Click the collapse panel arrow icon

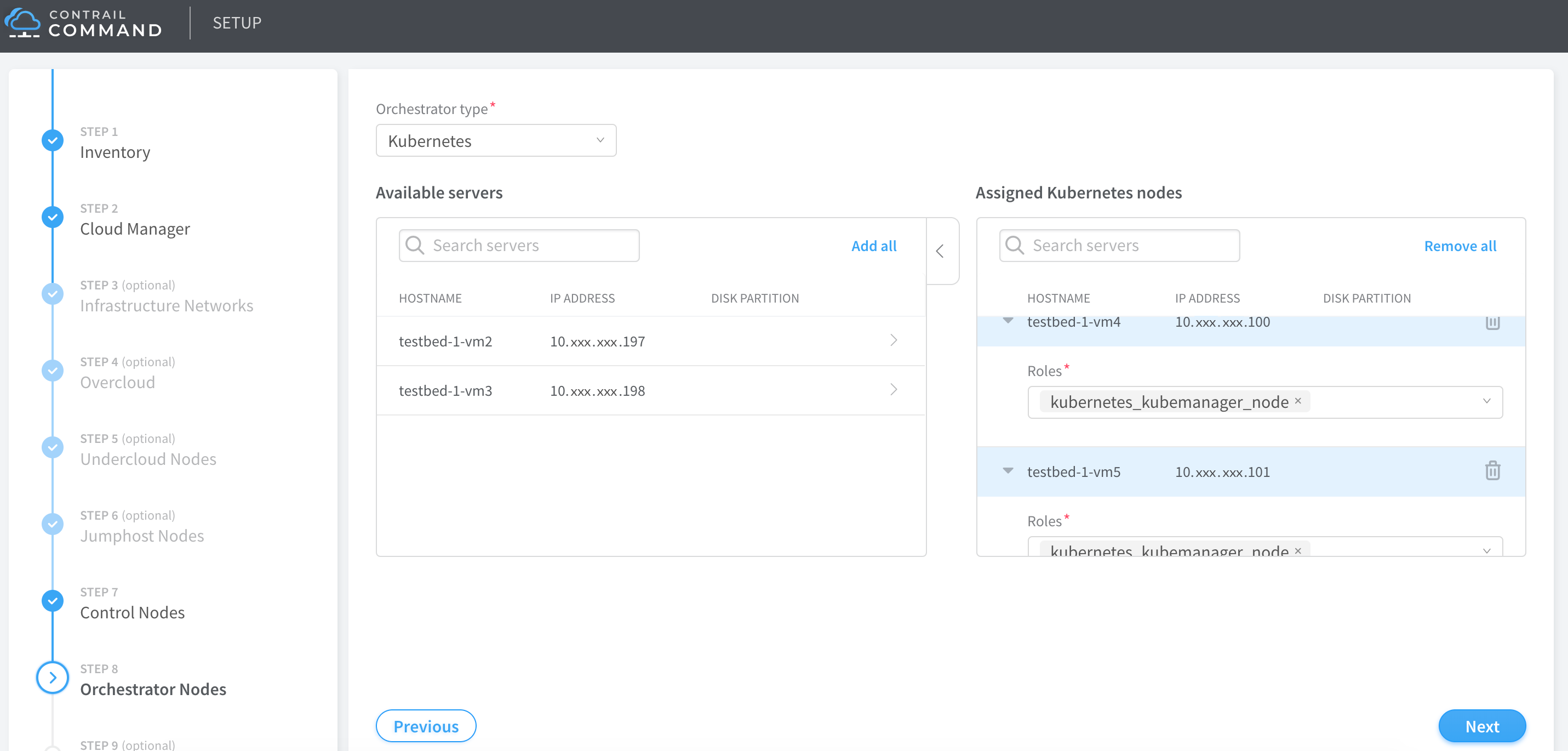(x=940, y=251)
